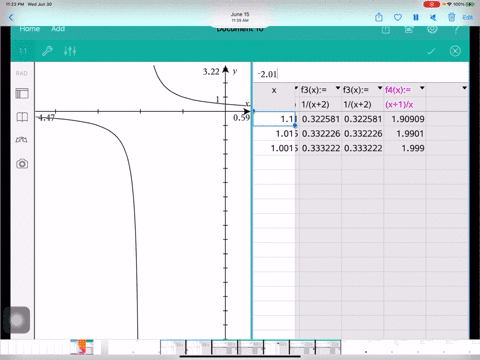Open the Home menu in TI-Nspire
The height and width of the screenshot is (360, 480).
point(30,29)
